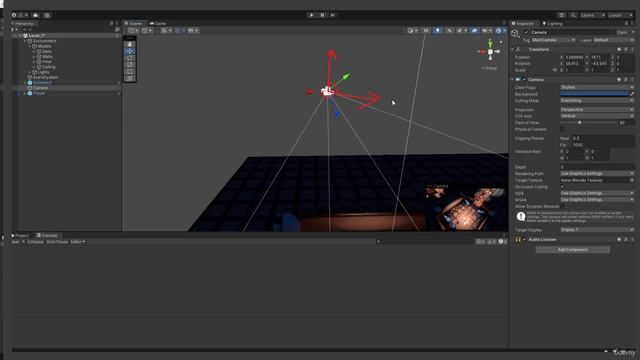Toggle scene lighting button in scene toolbar
The height and width of the screenshot is (360, 640).
[x=438, y=31]
